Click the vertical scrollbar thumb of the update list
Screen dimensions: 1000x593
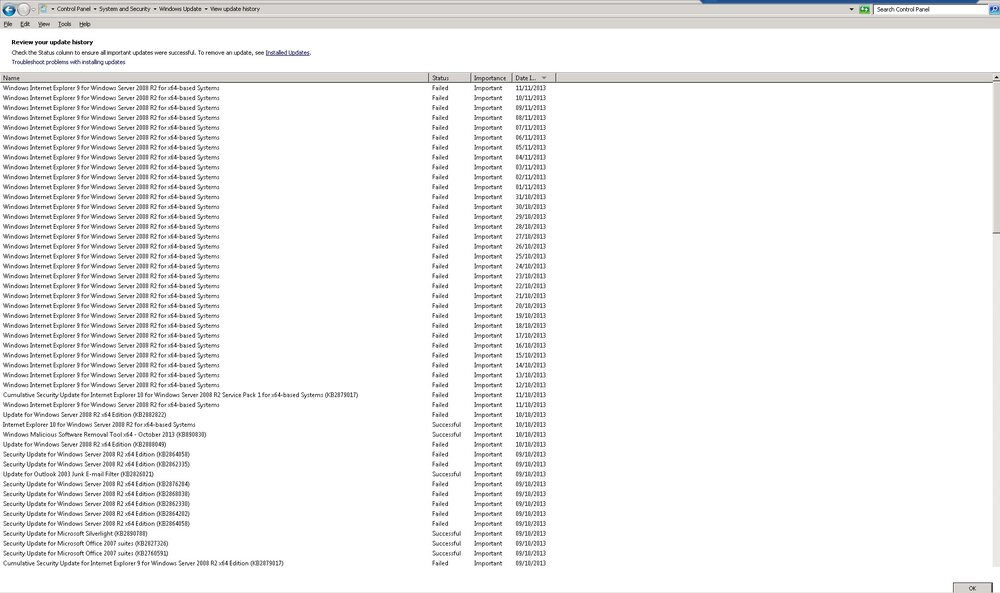996,158
